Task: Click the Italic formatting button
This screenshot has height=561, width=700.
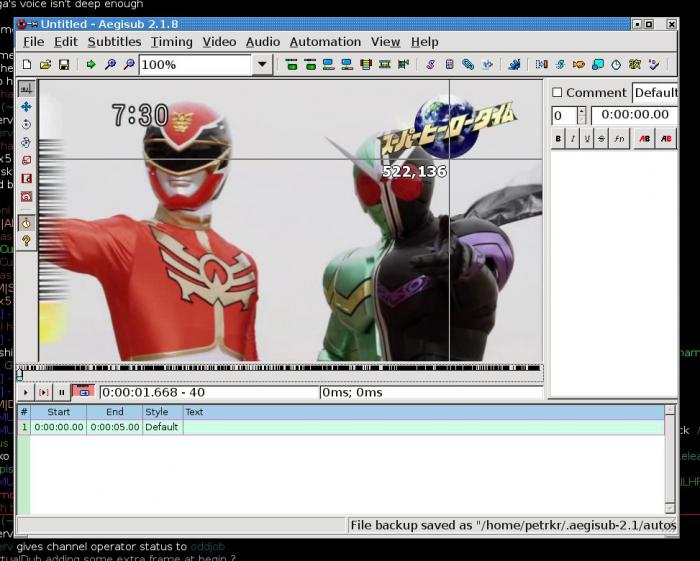Action: (x=572, y=139)
